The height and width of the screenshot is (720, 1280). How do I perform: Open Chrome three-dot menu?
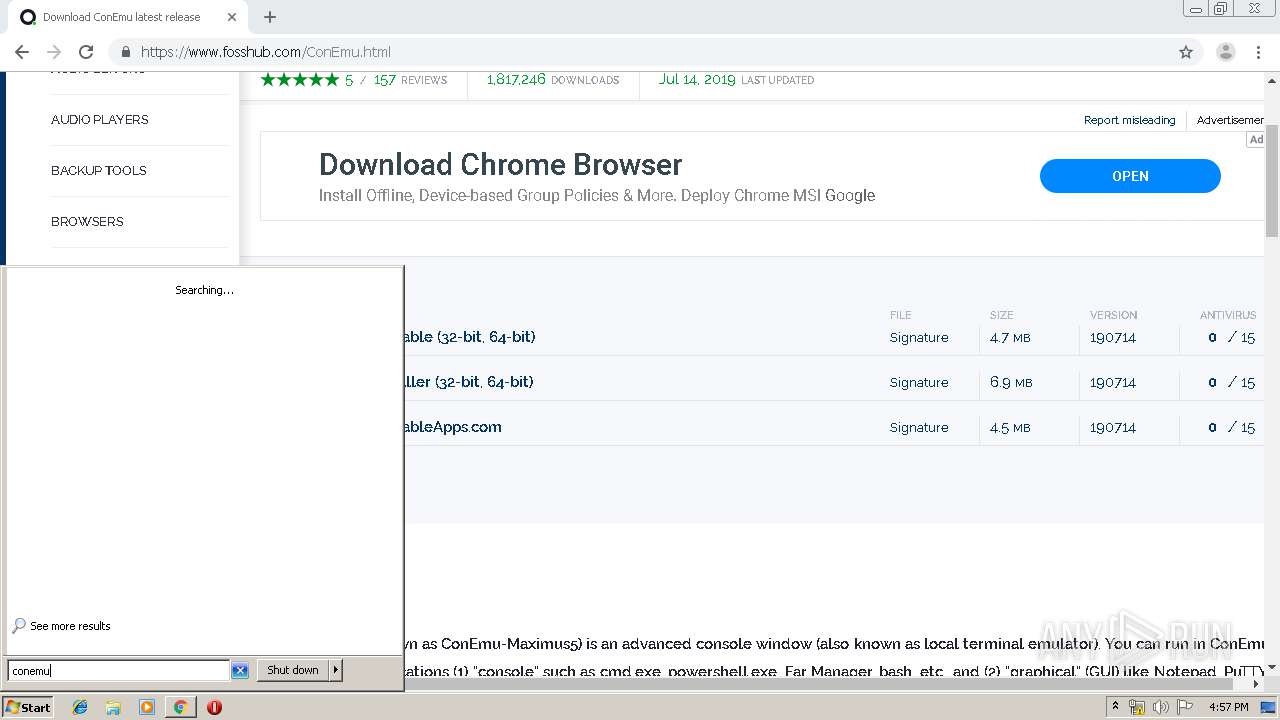click(1258, 52)
